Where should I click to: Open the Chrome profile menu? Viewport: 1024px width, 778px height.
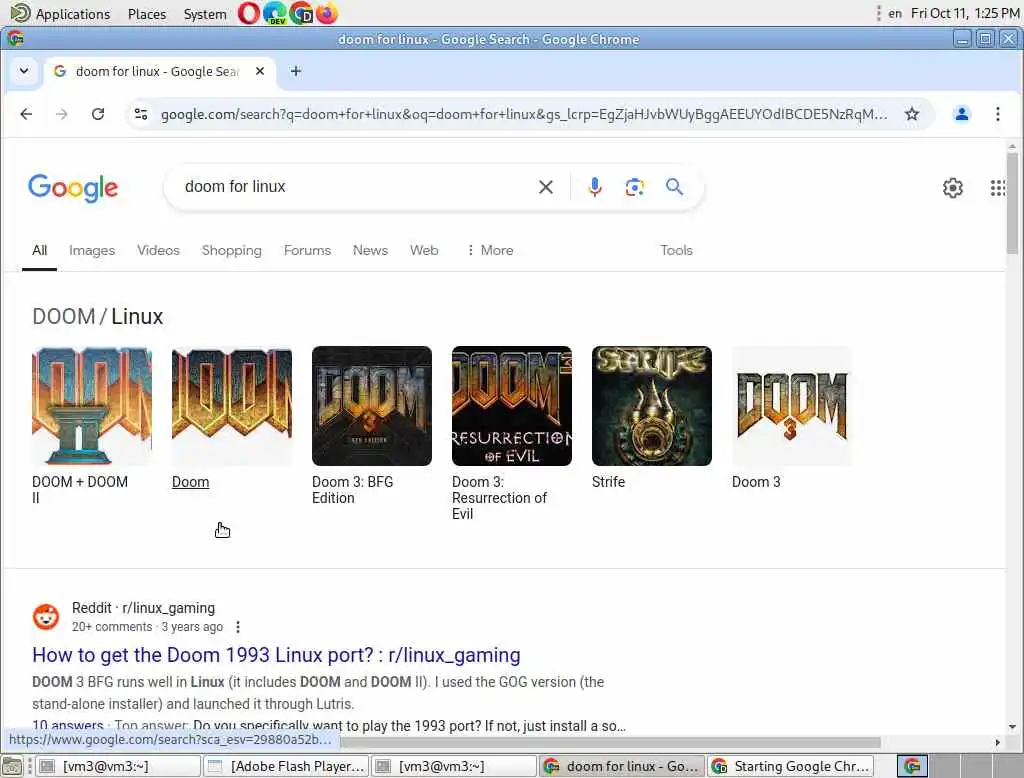(961, 114)
